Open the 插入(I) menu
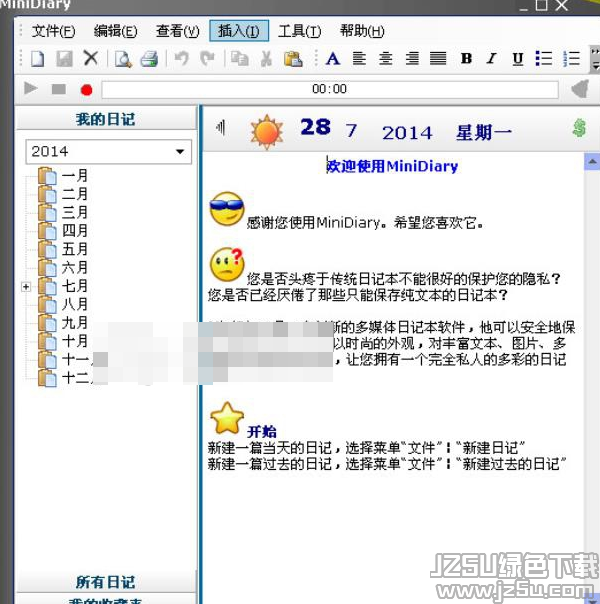The height and width of the screenshot is (604, 600). pyautogui.click(x=239, y=31)
